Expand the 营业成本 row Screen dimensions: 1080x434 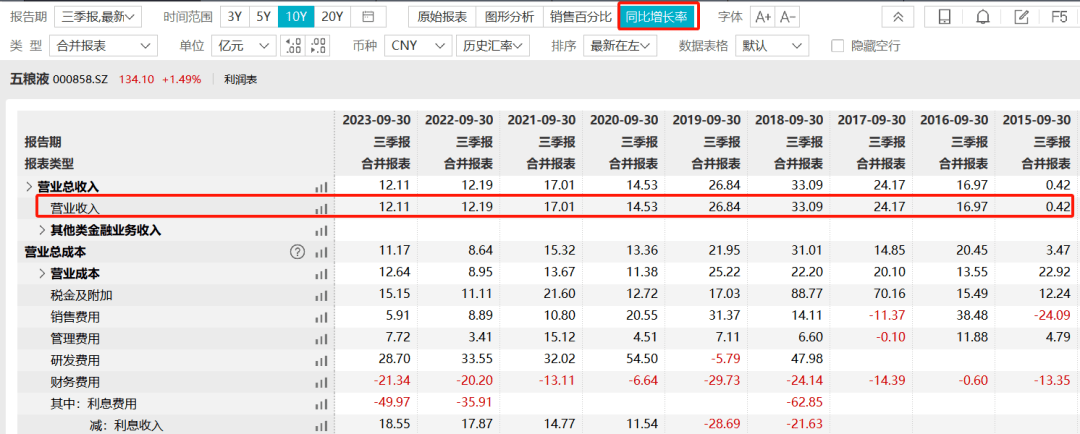tap(42, 273)
